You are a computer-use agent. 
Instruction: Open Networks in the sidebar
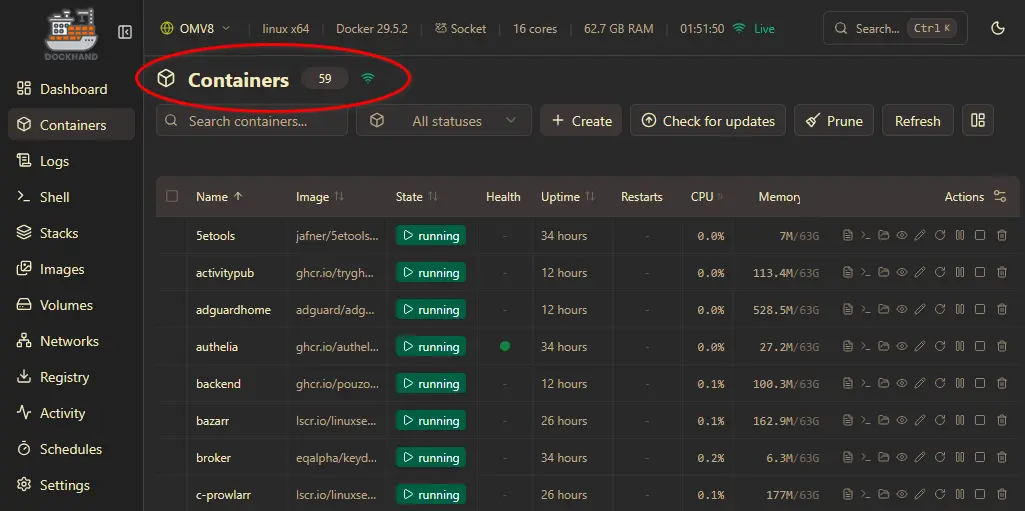(71, 340)
